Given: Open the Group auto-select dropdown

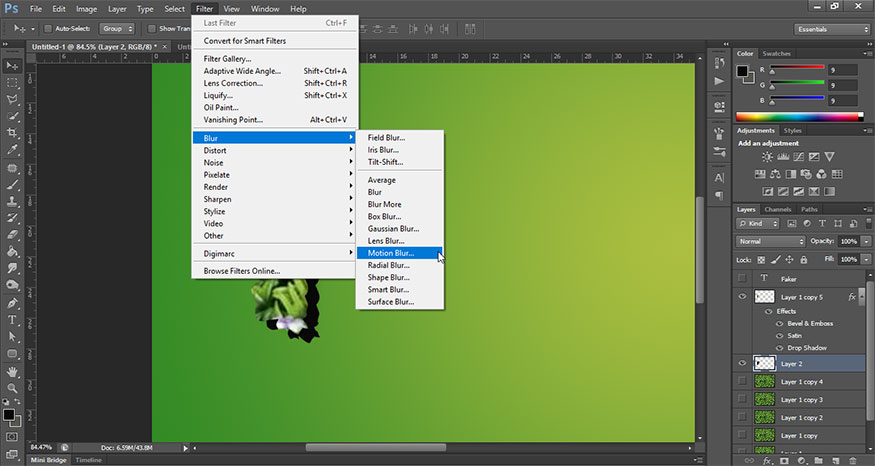Looking at the screenshot, I should [116, 29].
